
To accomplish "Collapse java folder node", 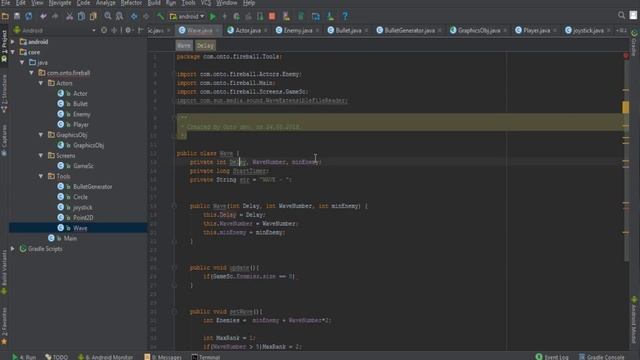I will tap(22, 62).
